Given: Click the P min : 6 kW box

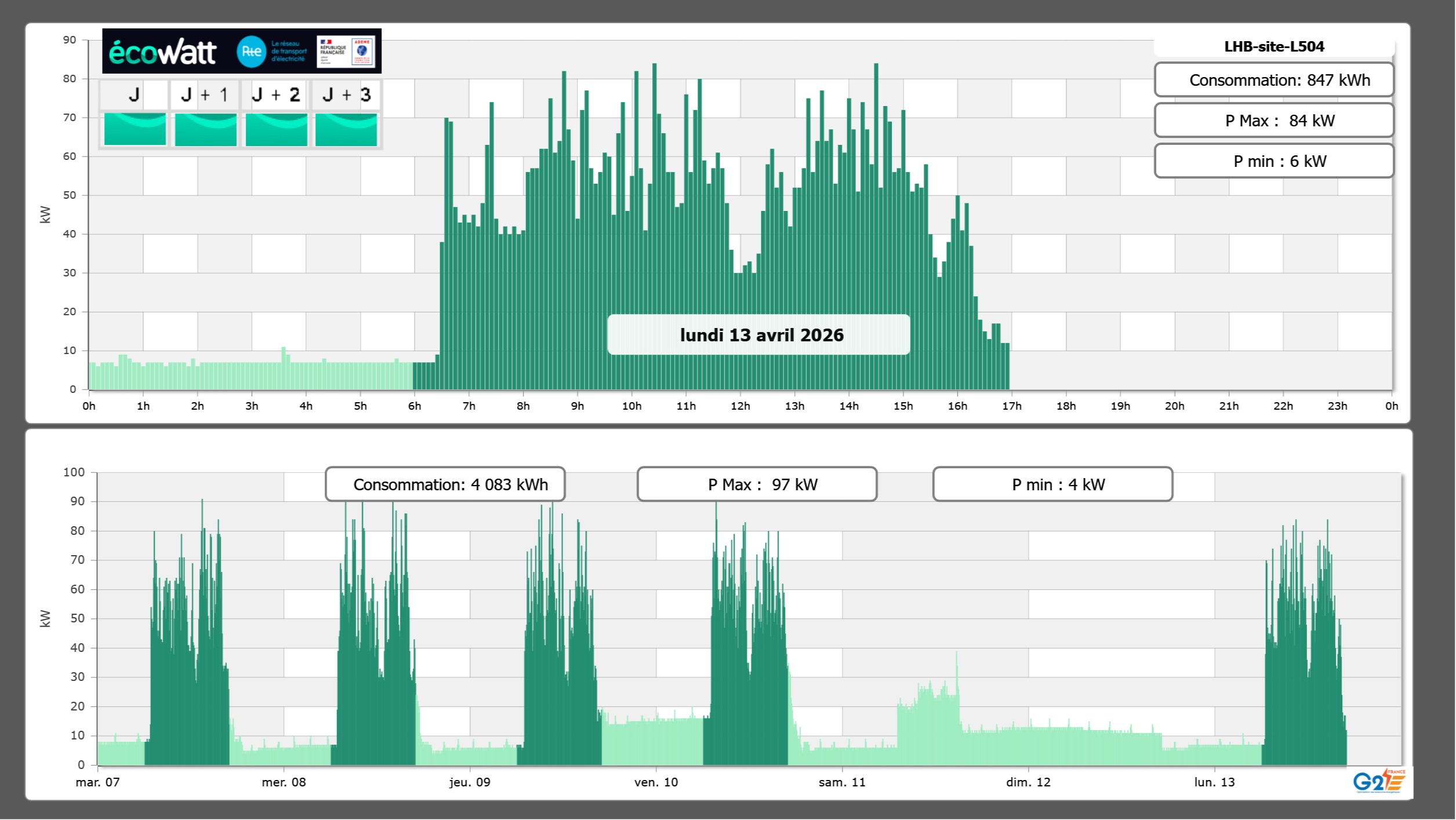Looking at the screenshot, I should [x=1274, y=161].
